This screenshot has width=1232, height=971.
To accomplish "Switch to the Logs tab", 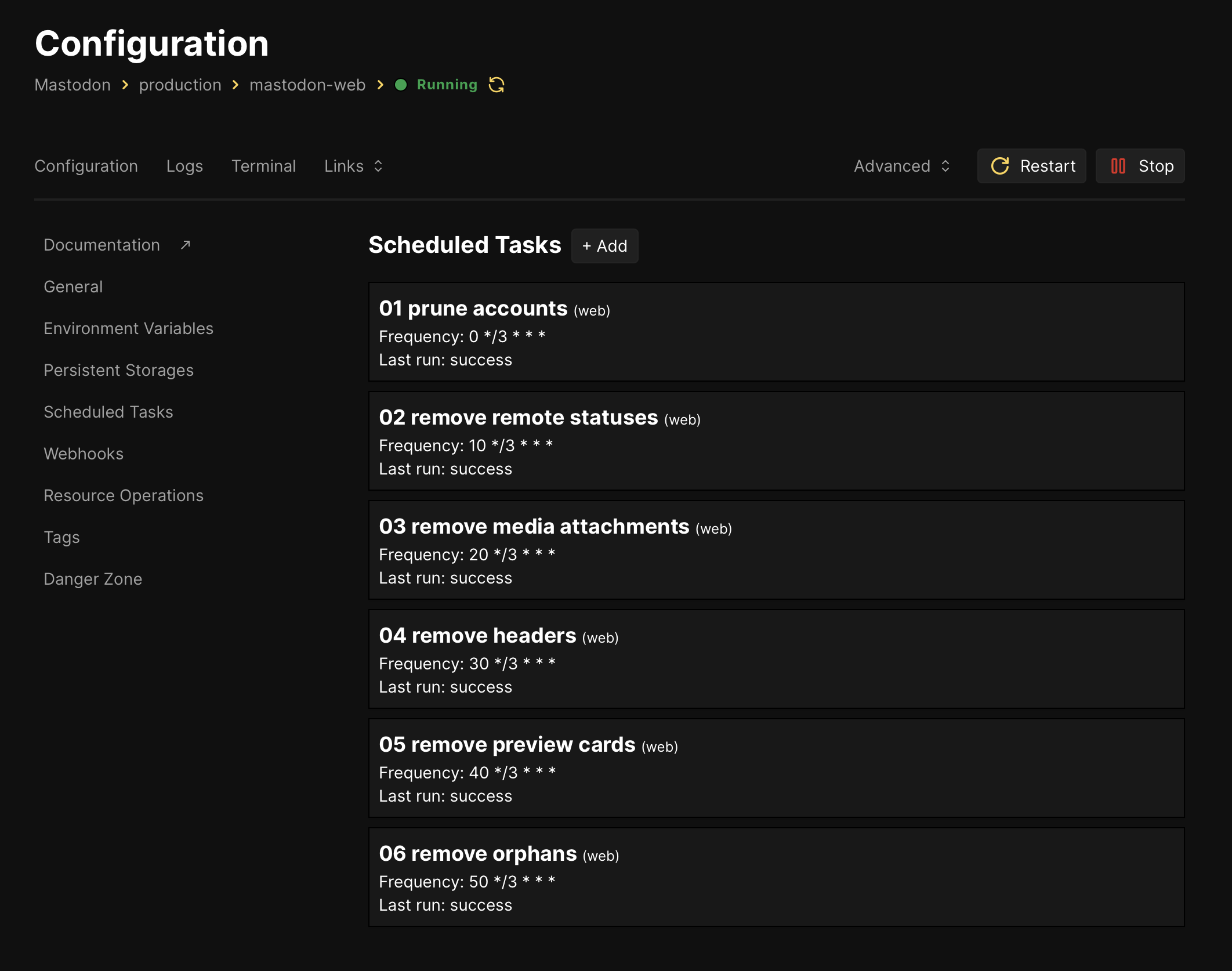I will click(x=184, y=166).
